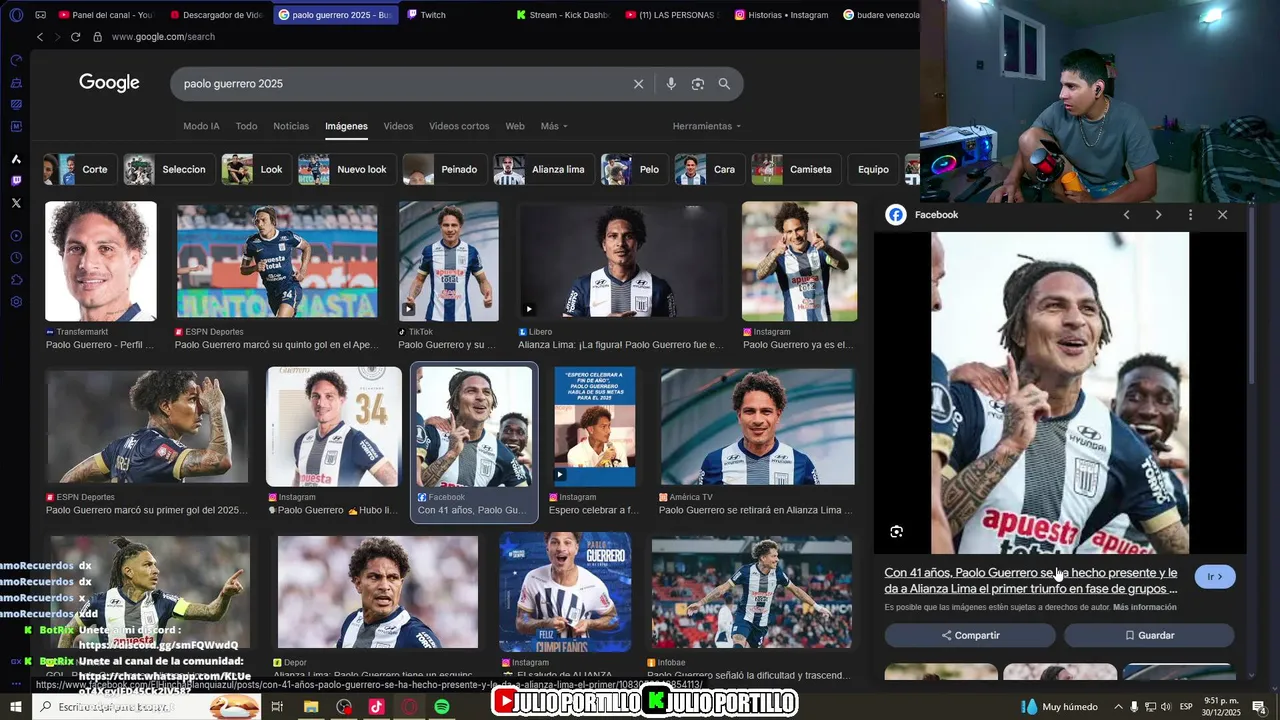
Task: Open Task View in the taskbar
Action: pyautogui.click(x=277, y=707)
